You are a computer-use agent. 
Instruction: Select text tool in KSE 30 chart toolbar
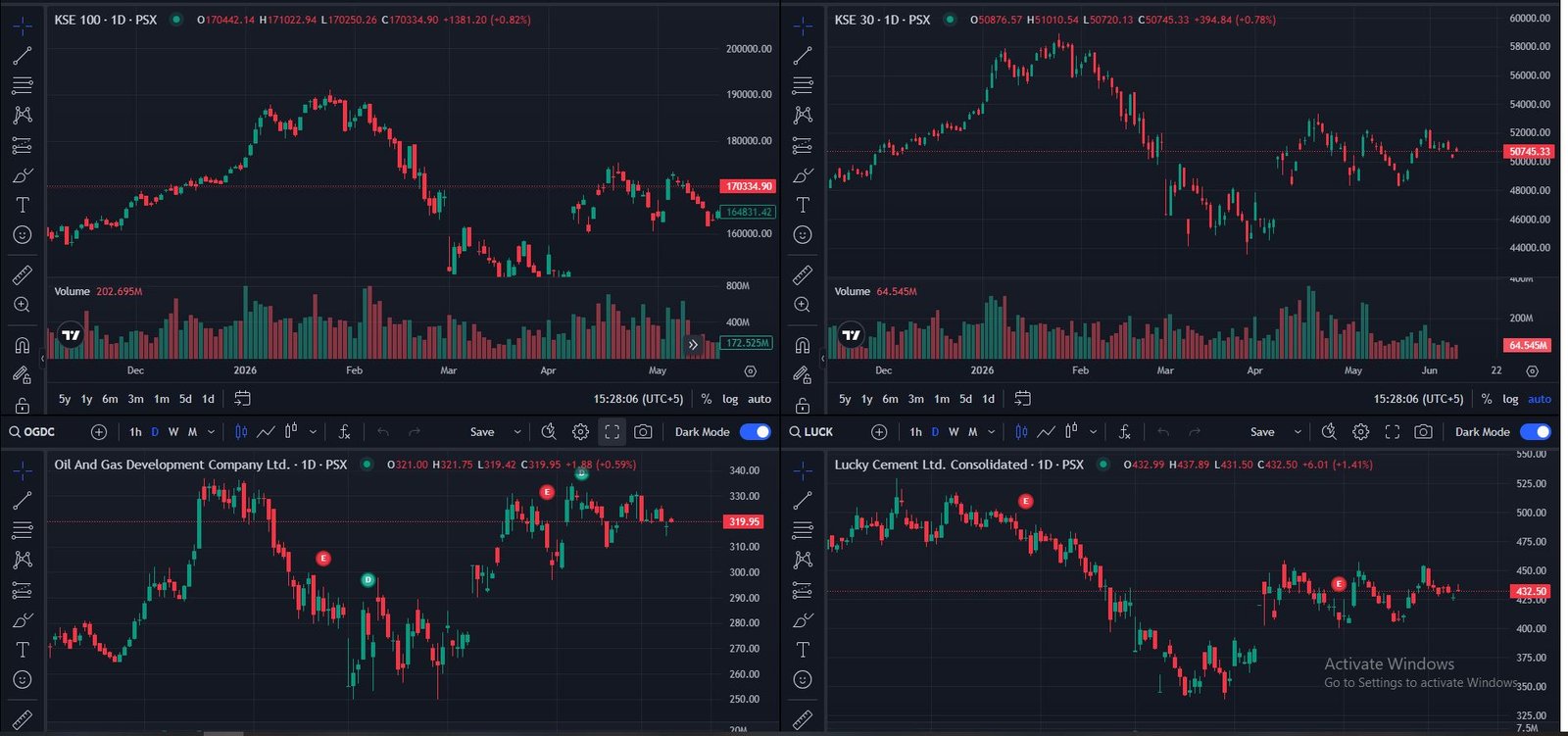803,205
